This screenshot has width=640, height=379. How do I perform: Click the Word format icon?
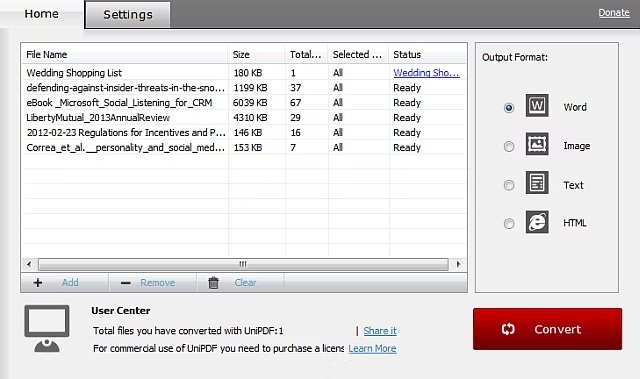click(537, 106)
